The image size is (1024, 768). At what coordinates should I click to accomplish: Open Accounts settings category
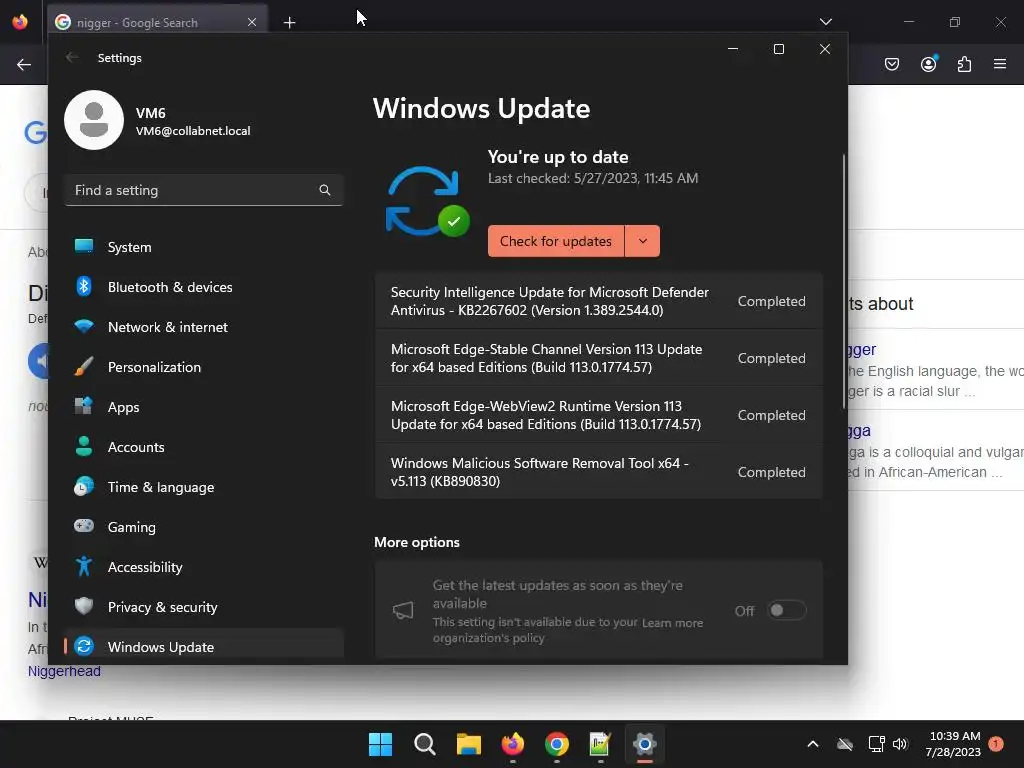[x=204, y=447]
